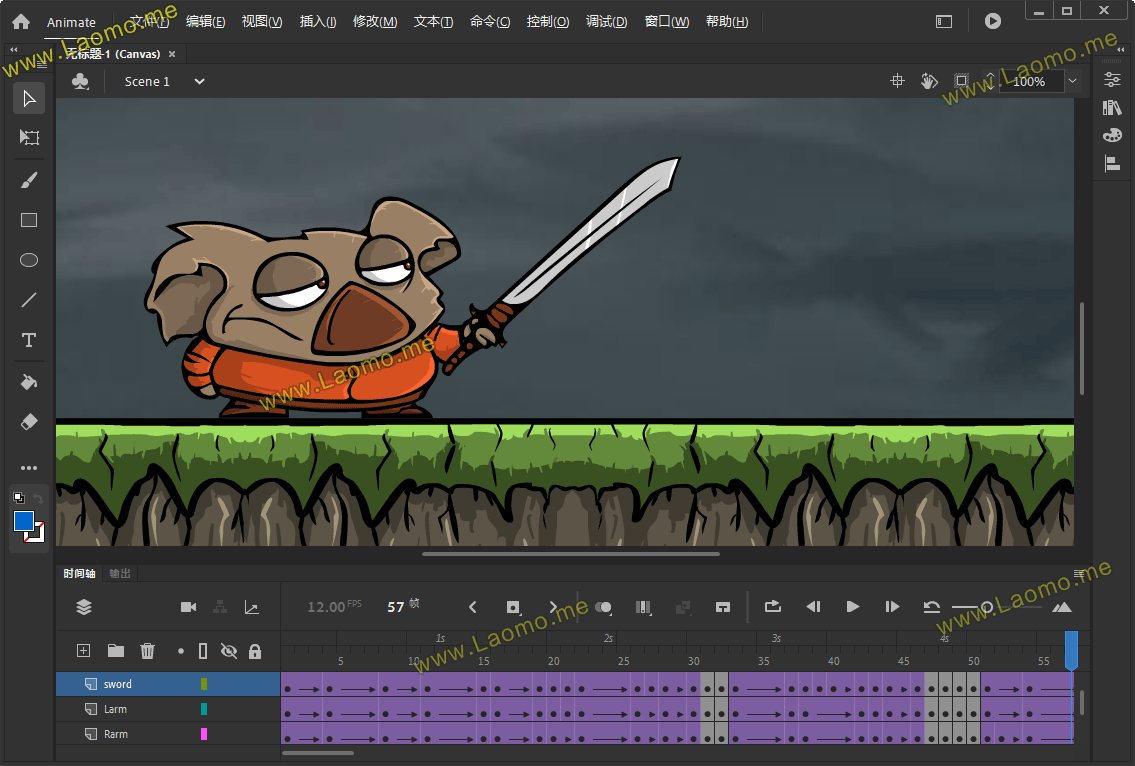Click the fill color blue swatch
Viewport: 1135px width, 766px height.
point(23,521)
